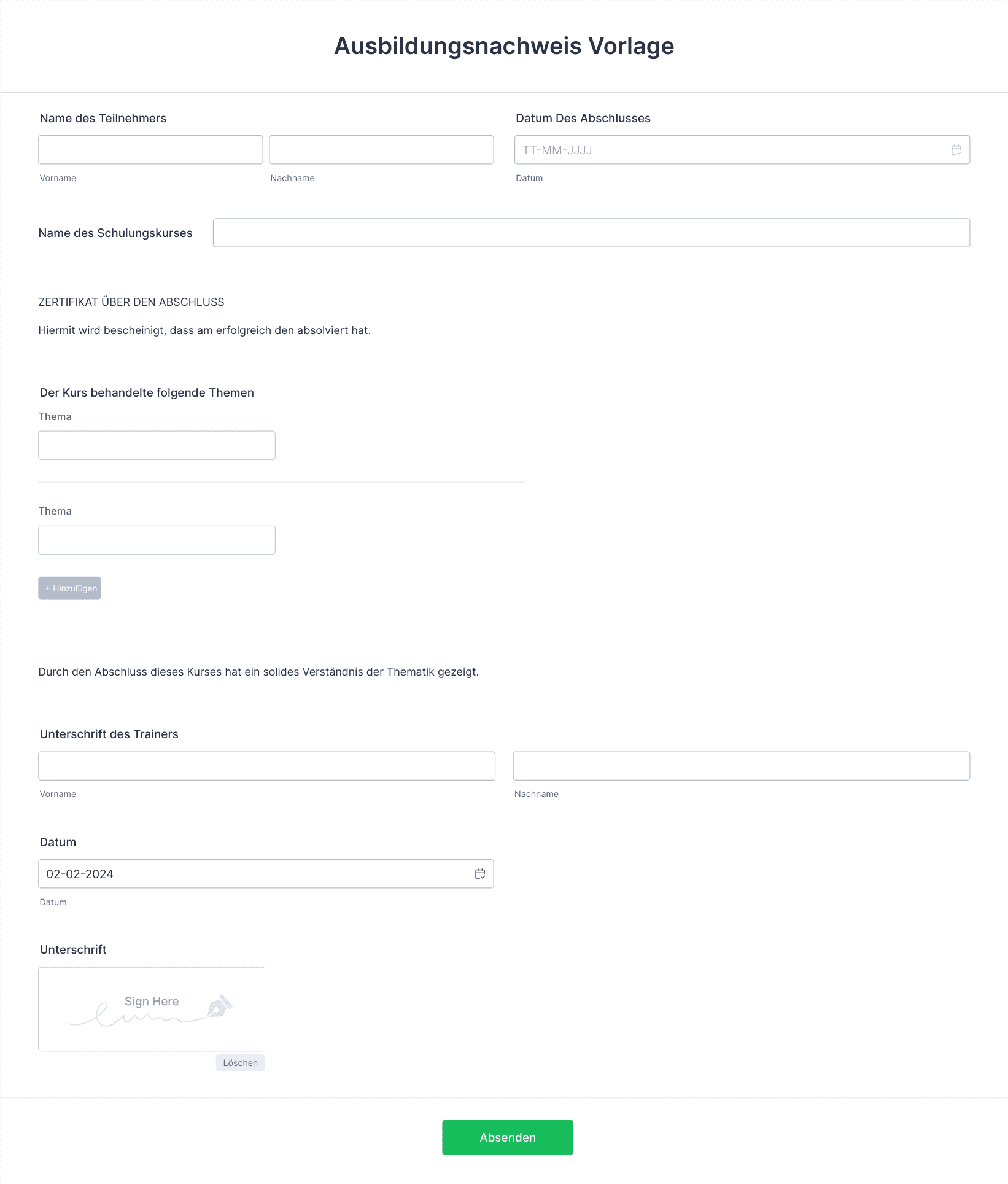Open calendar picker for Datum Des Abschlusses
The width and height of the screenshot is (1008, 1184).
coord(956,150)
